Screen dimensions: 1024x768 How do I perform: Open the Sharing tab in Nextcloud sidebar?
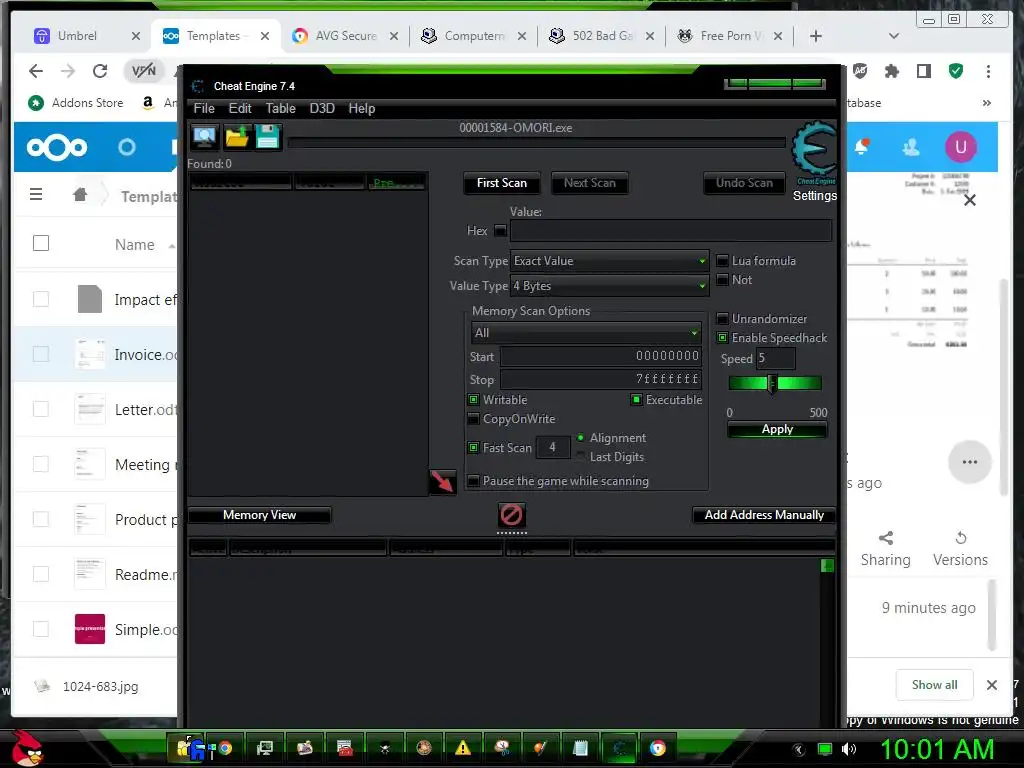pyautogui.click(x=886, y=549)
